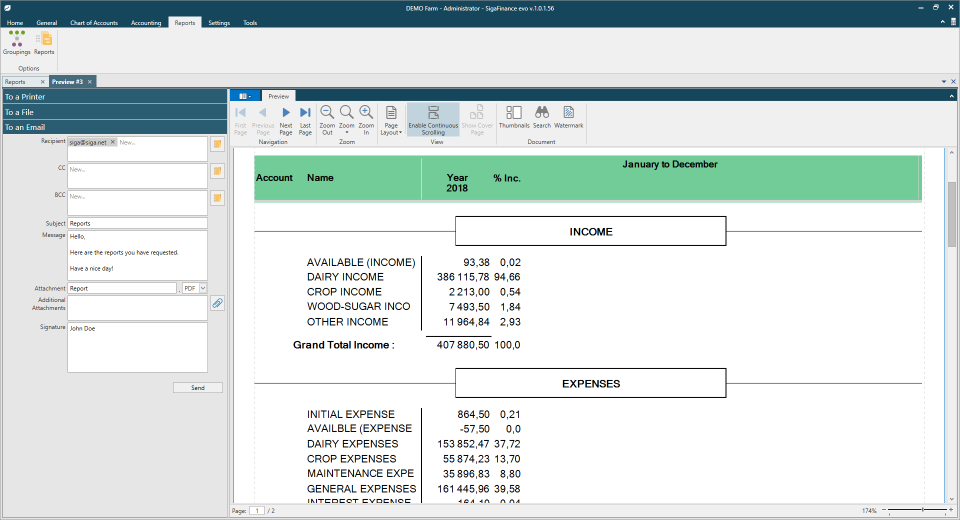
Task: Click zoom slider plus button
Action: click(951, 510)
